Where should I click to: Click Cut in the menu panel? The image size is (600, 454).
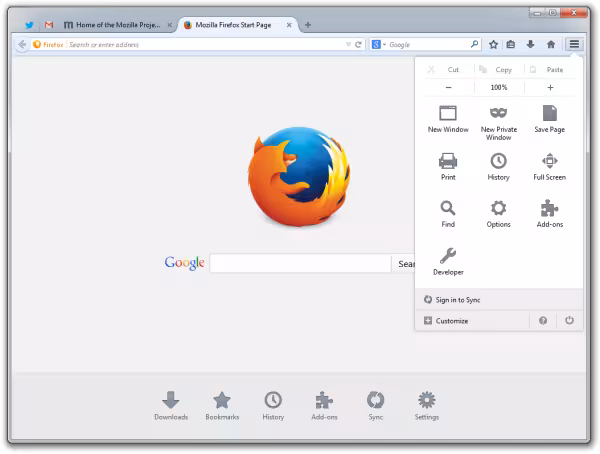click(448, 70)
